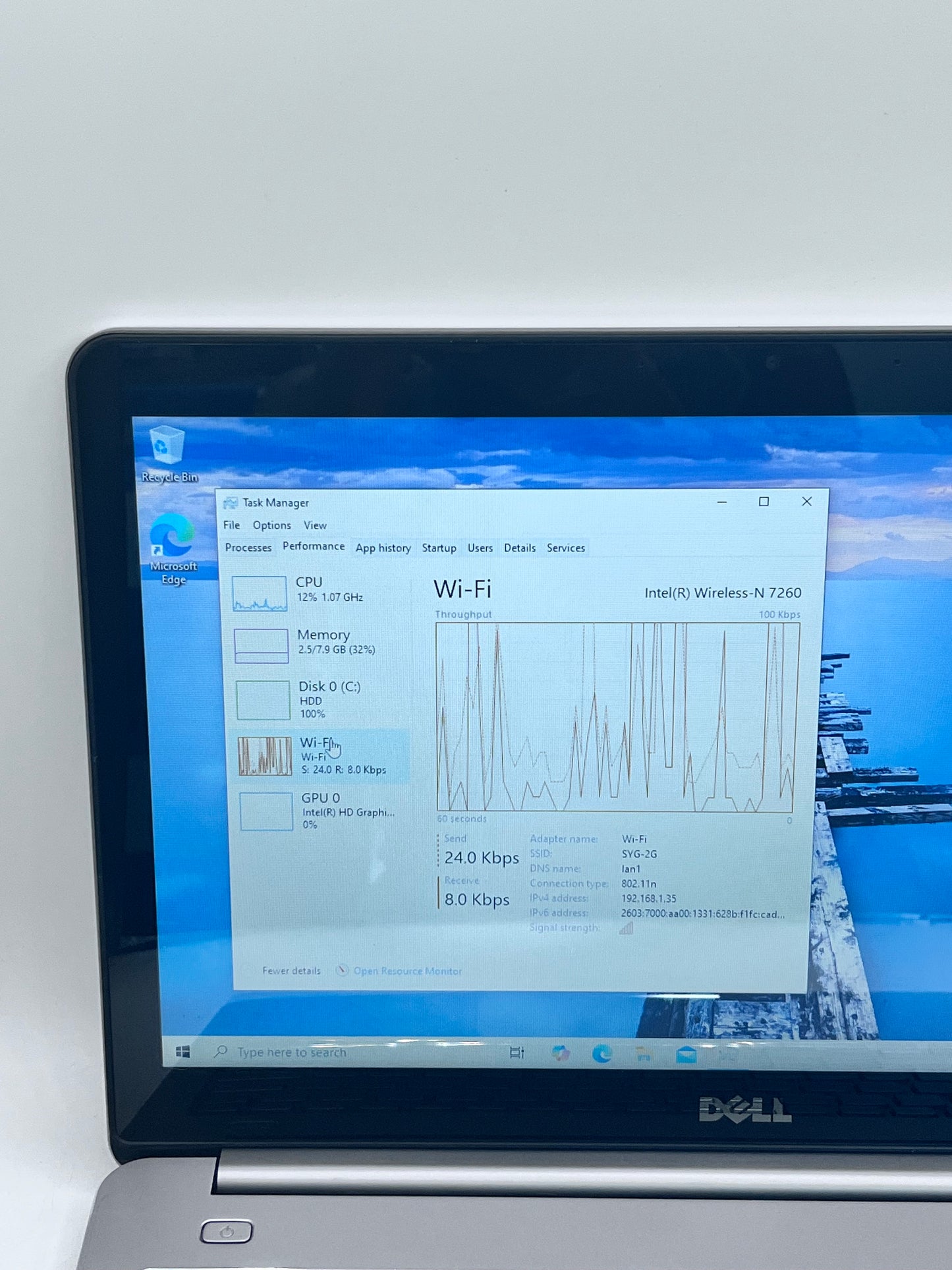Click the Send 24.0 Kbps value
952x1270 pixels.
[x=482, y=857]
